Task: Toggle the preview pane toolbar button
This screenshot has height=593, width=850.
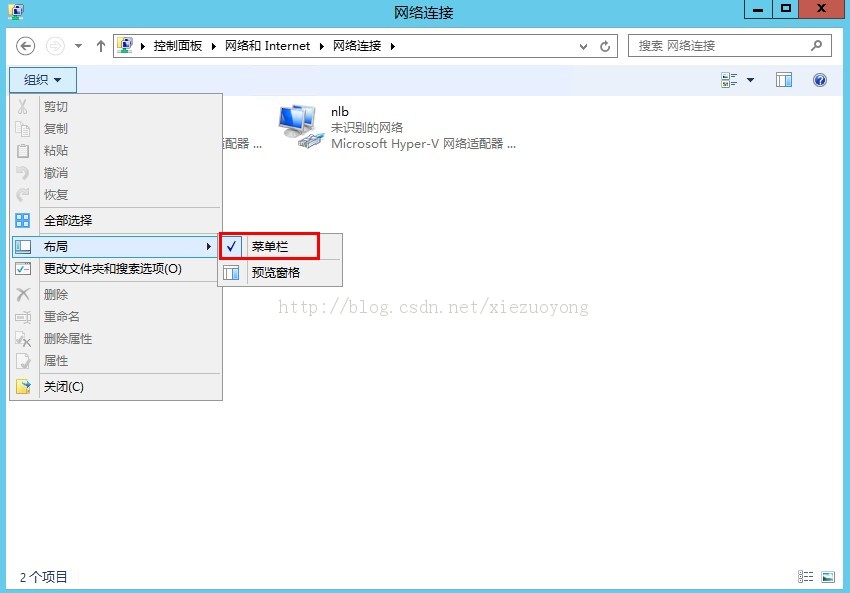Action: pyautogui.click(x=784, y=80)
